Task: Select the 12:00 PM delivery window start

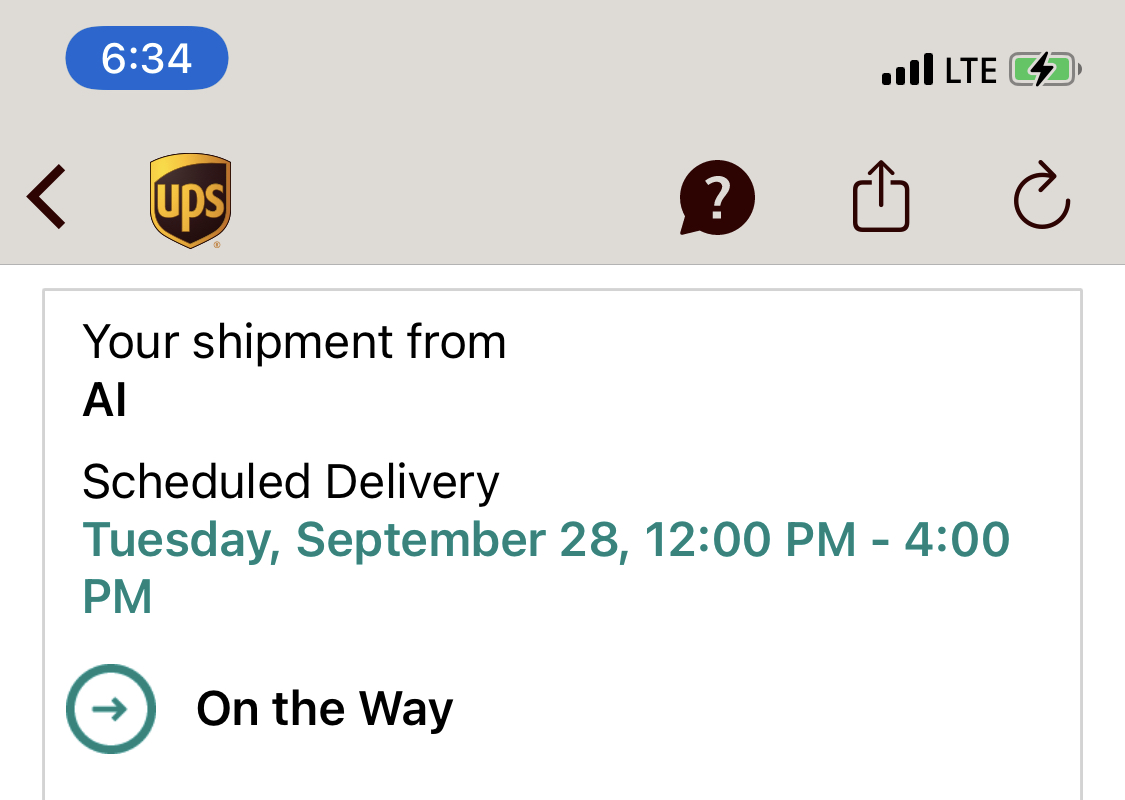Action: [x=750, y=540]
